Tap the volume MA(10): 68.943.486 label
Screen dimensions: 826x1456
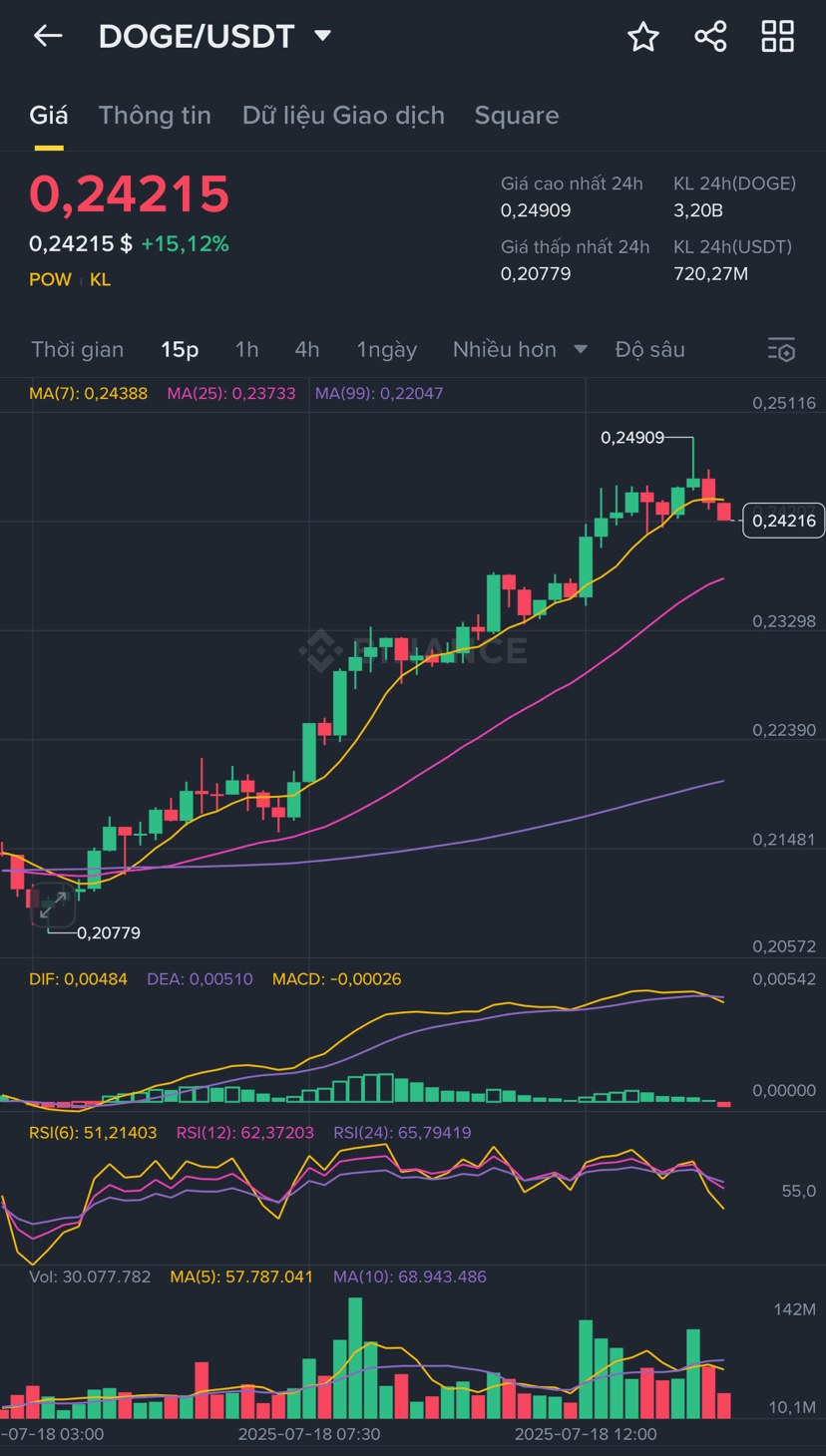point(410,1276)
